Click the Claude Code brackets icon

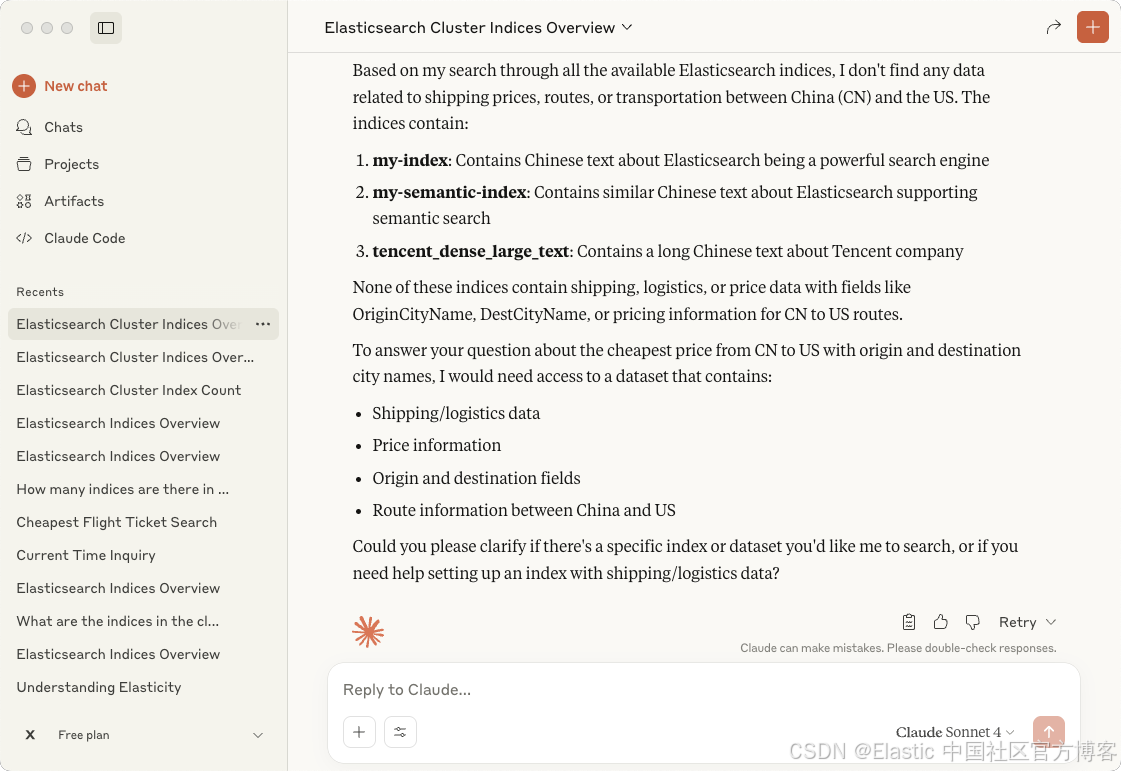[24, 238]
